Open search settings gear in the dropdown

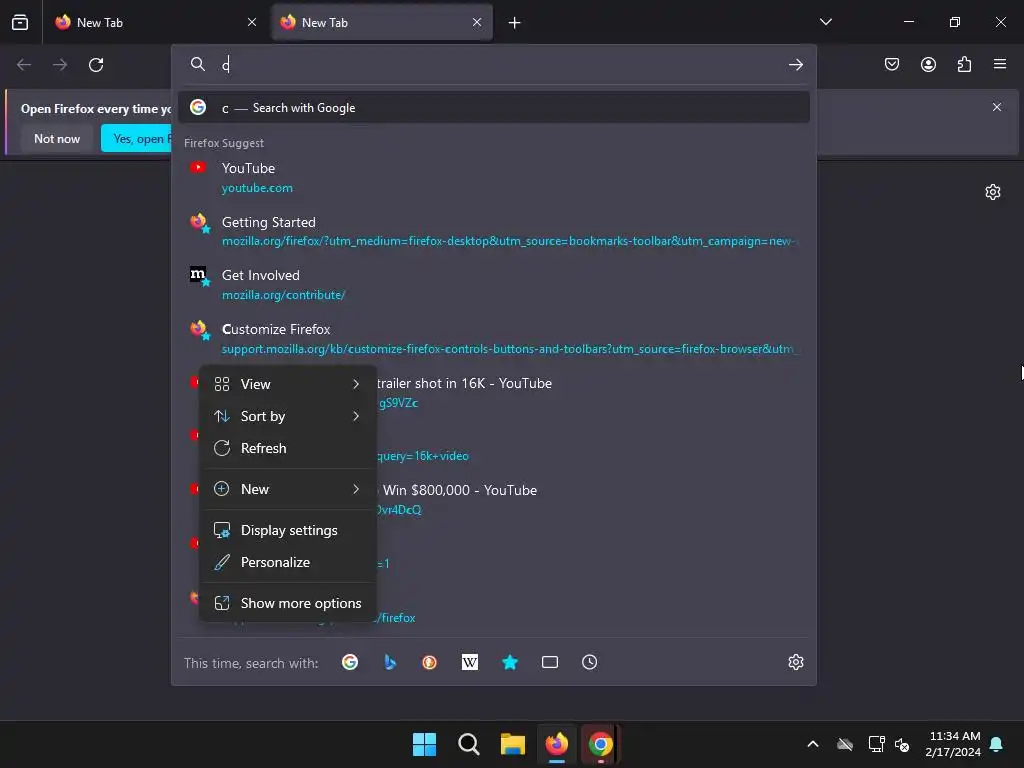795,662
